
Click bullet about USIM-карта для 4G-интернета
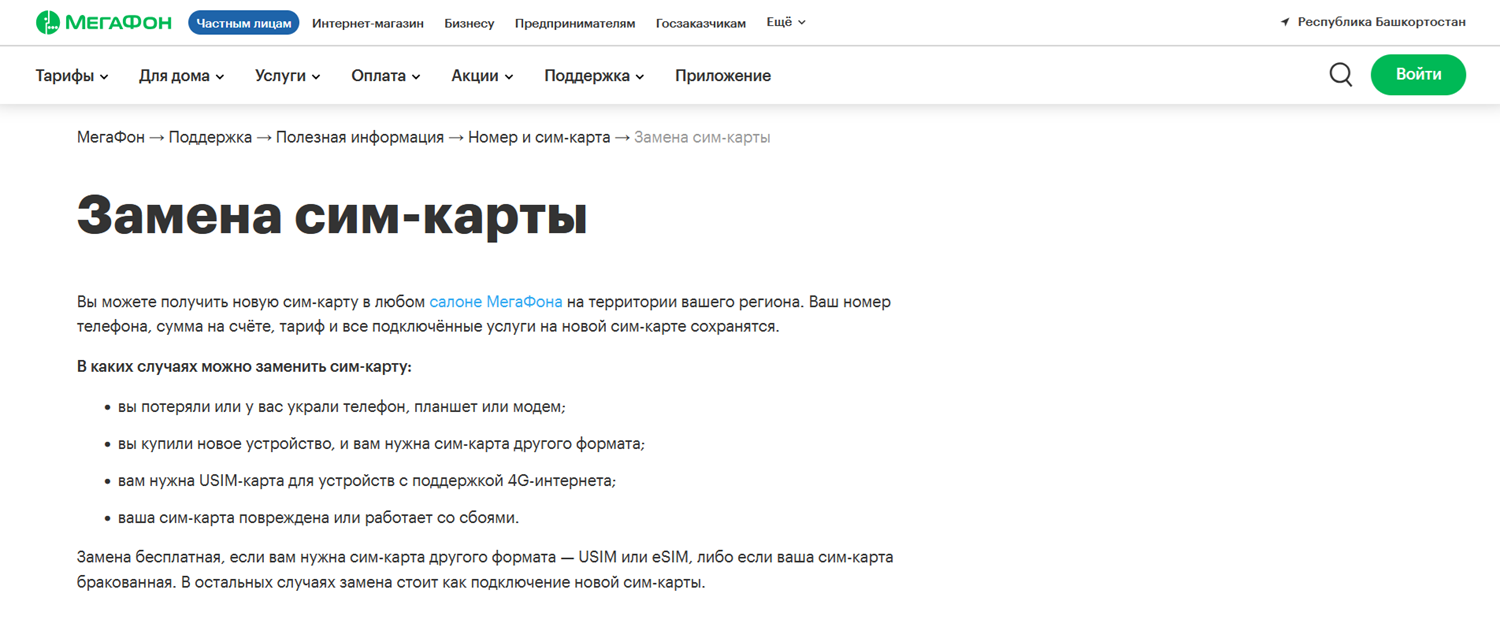click(x=367, y=481)
